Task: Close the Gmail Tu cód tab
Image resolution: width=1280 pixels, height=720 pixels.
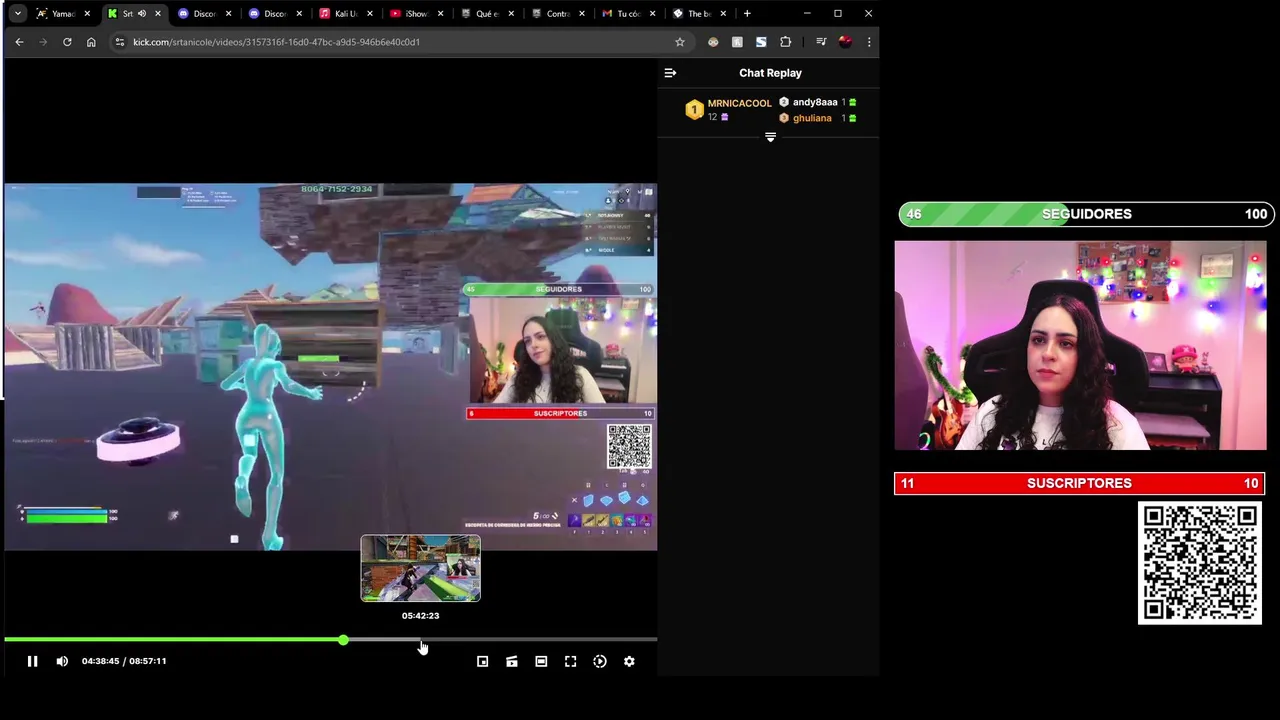Action: pos(652,13)
